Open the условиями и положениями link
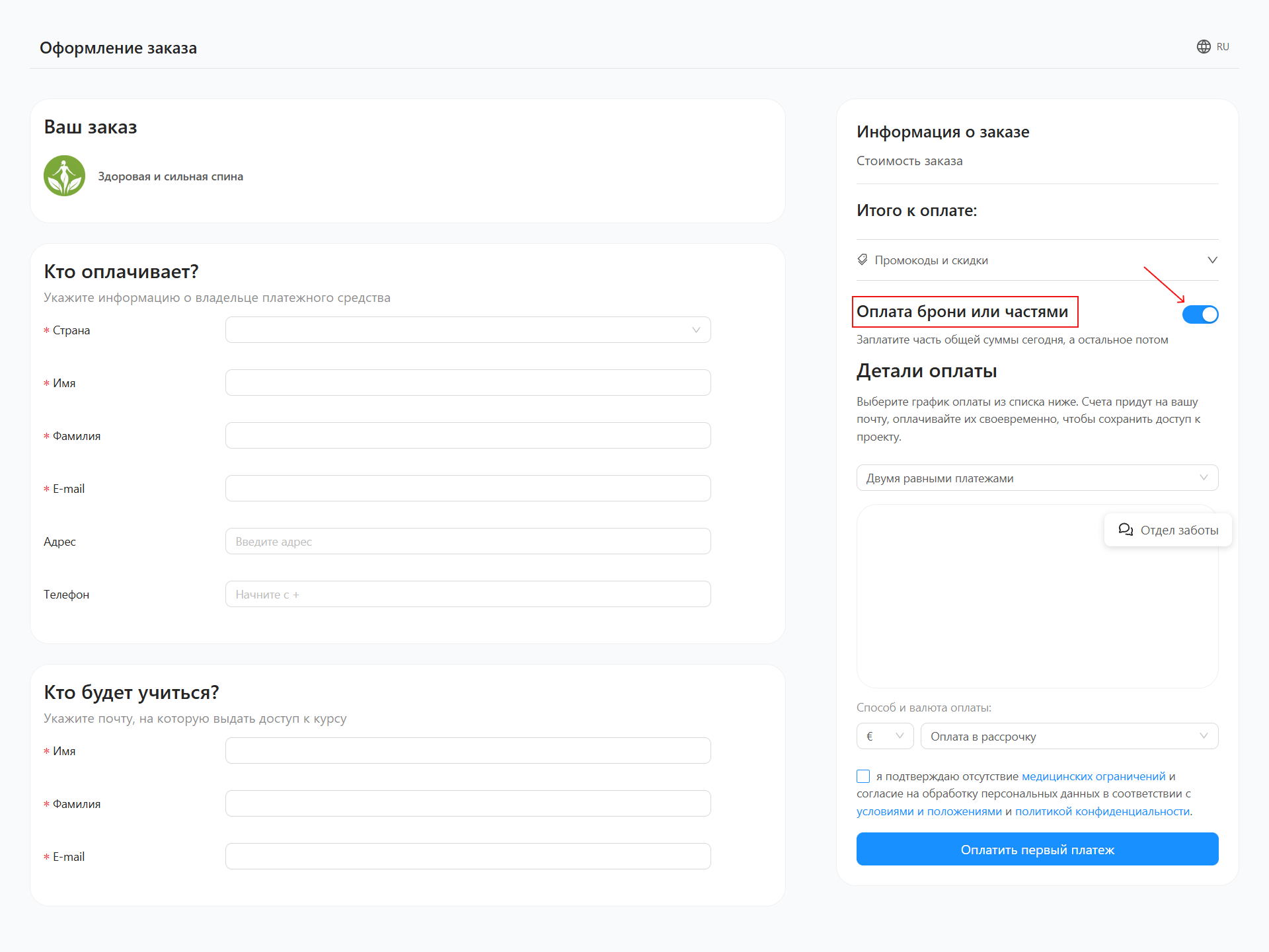Image resolution: width=1269 pixels, height=952 pixels. pos(929,811)
